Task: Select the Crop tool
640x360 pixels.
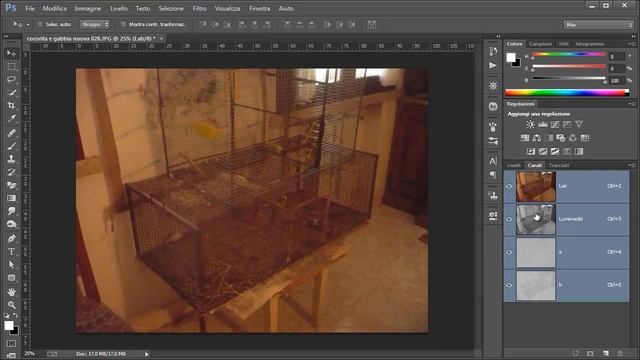Action: 11,105
